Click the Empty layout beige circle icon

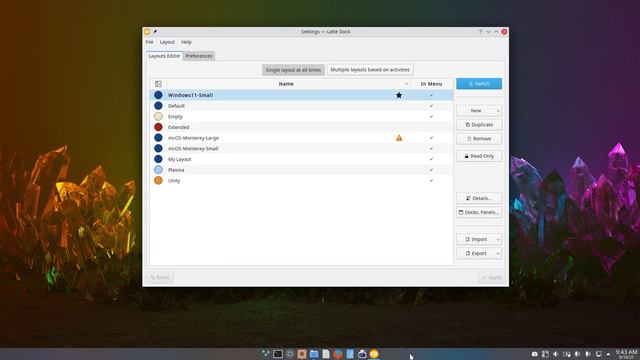(158, 116)
